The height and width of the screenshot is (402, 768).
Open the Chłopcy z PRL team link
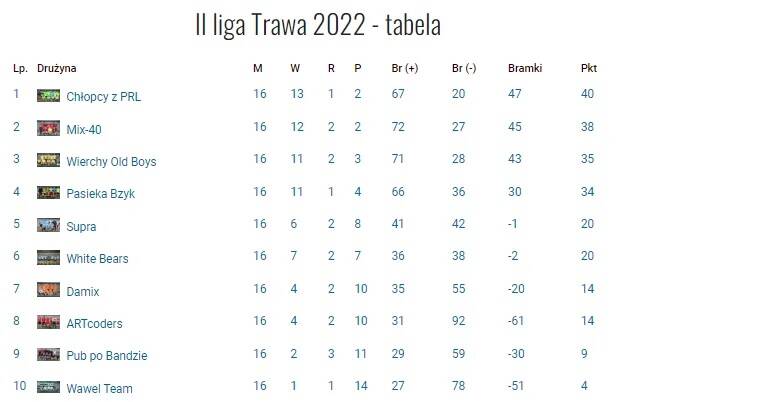coord(103,96)
